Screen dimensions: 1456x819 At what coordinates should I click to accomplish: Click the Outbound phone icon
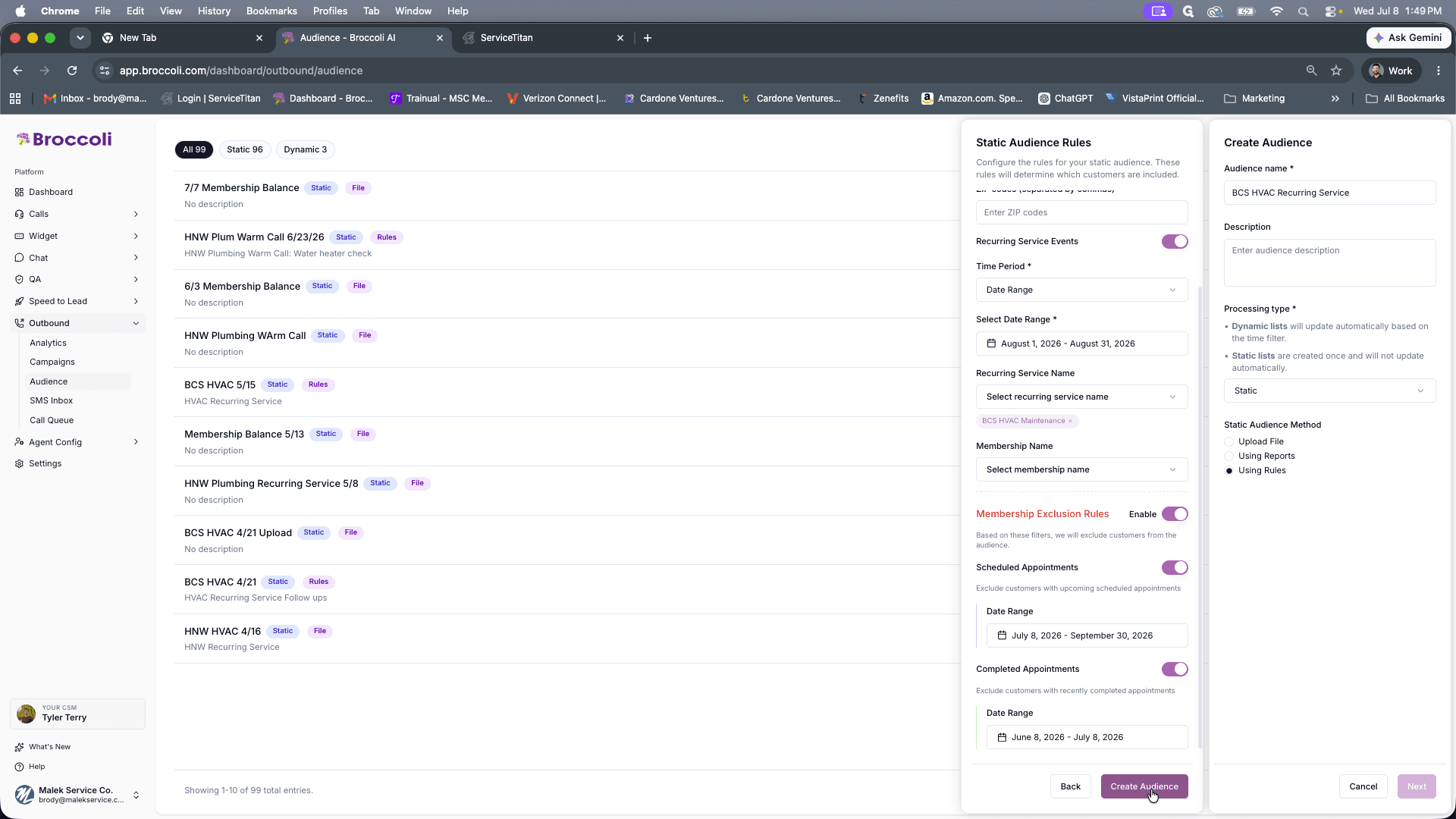click(19, 323)
